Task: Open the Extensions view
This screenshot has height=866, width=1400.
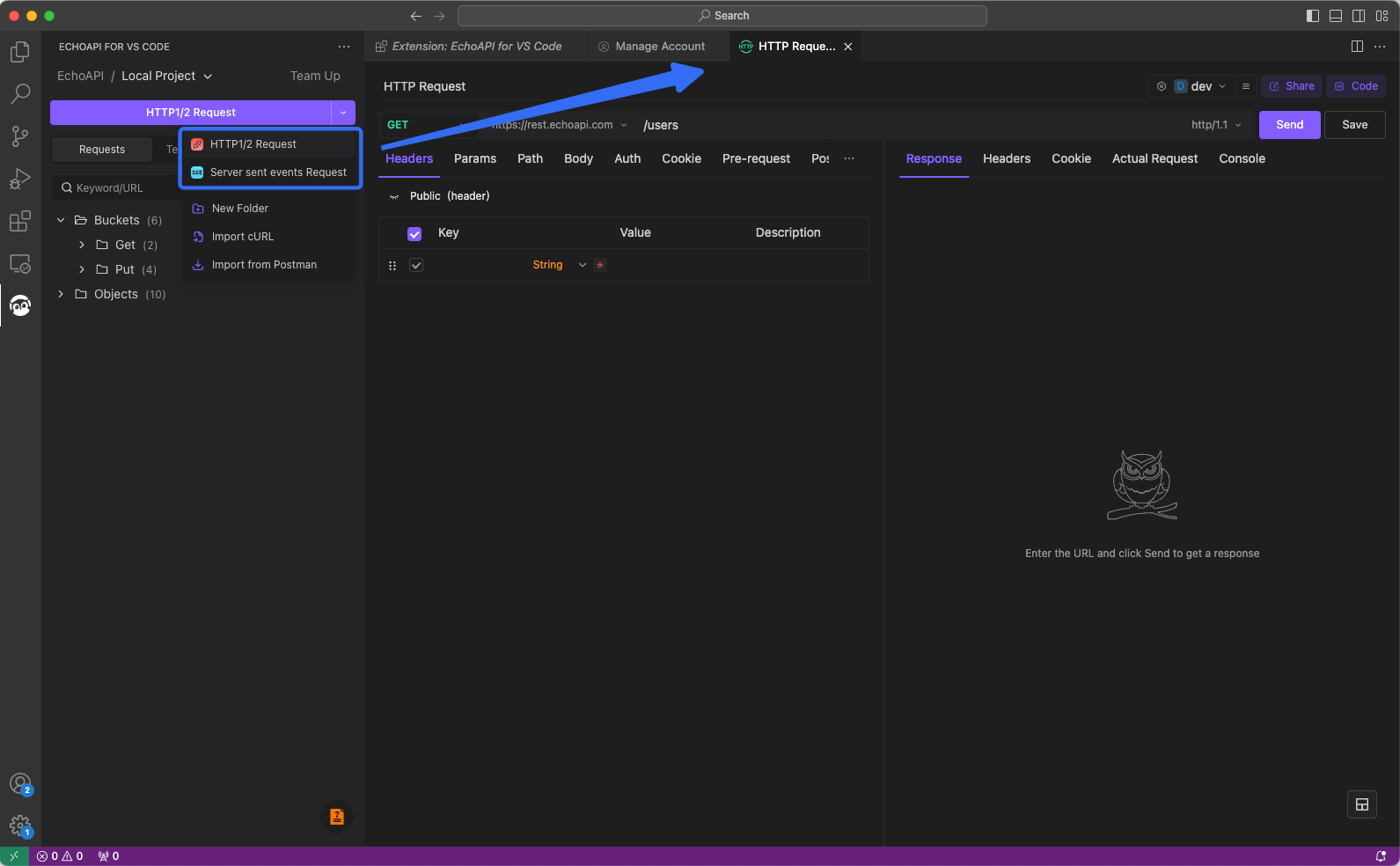Action: (20, 221)
